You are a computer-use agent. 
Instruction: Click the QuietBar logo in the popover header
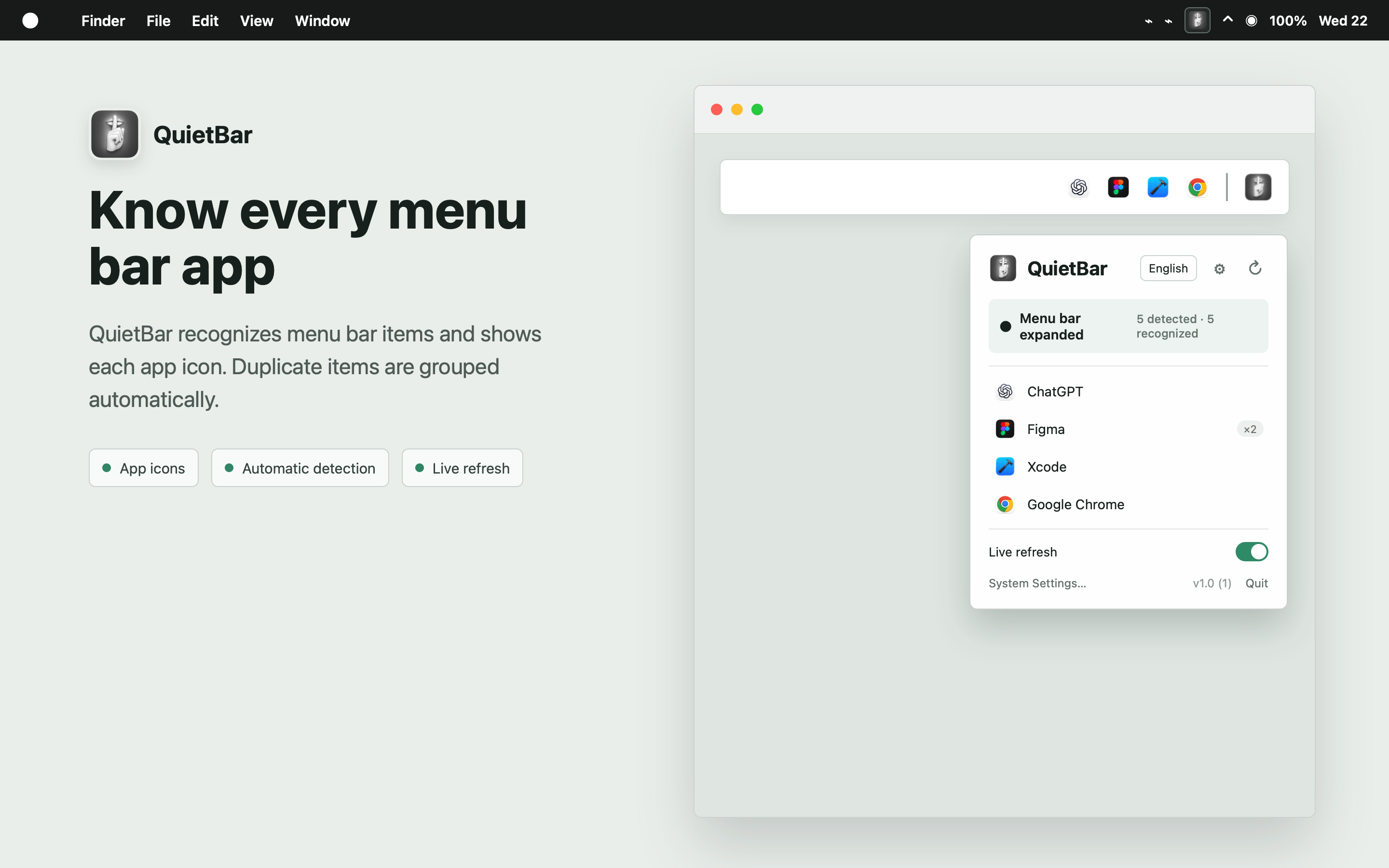pos(1003,268)
